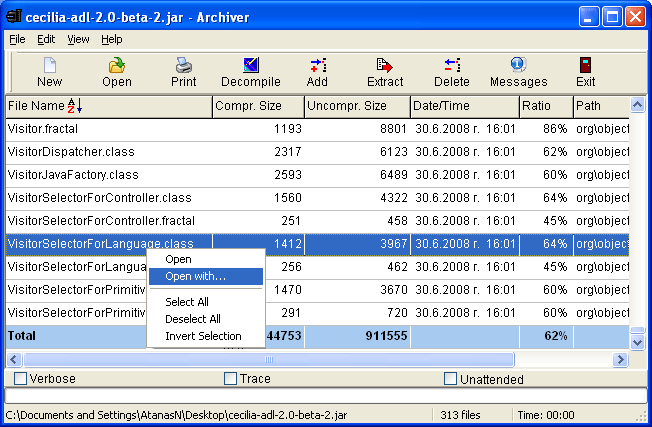Click the New archive toolbar icon
652x427 pixels.
(49, 65)
